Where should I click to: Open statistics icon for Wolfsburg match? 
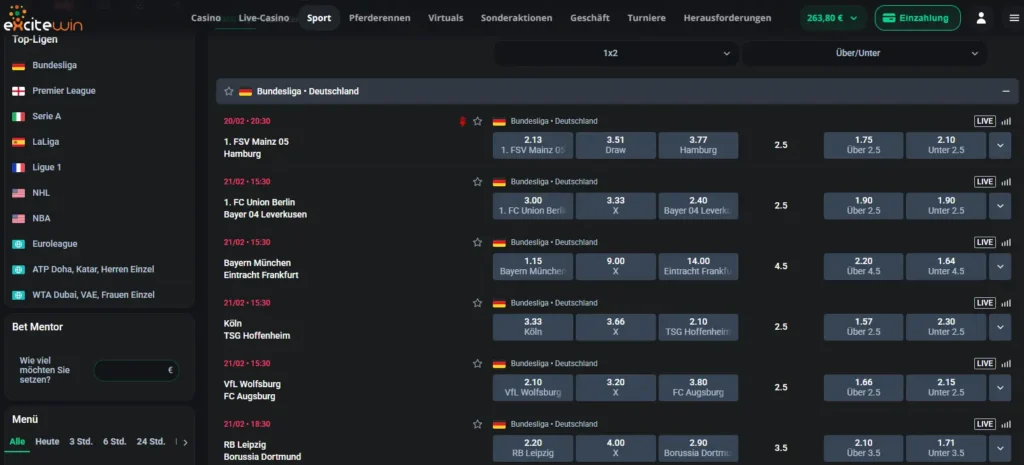pyautogui.click(x=1006, y=363)
